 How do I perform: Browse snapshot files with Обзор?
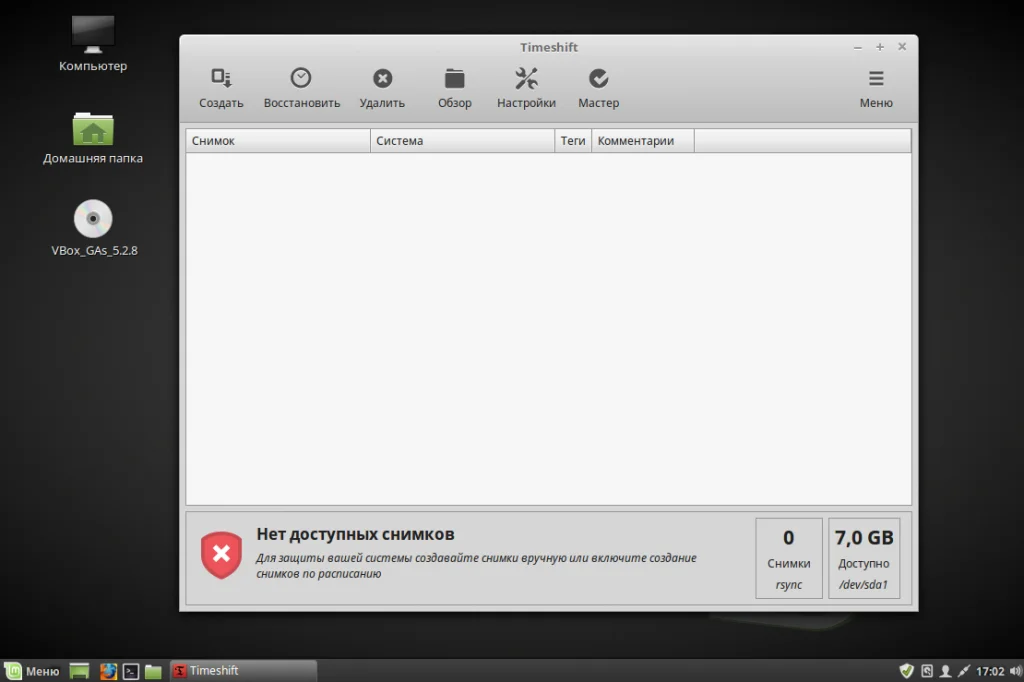coord(455,88)
